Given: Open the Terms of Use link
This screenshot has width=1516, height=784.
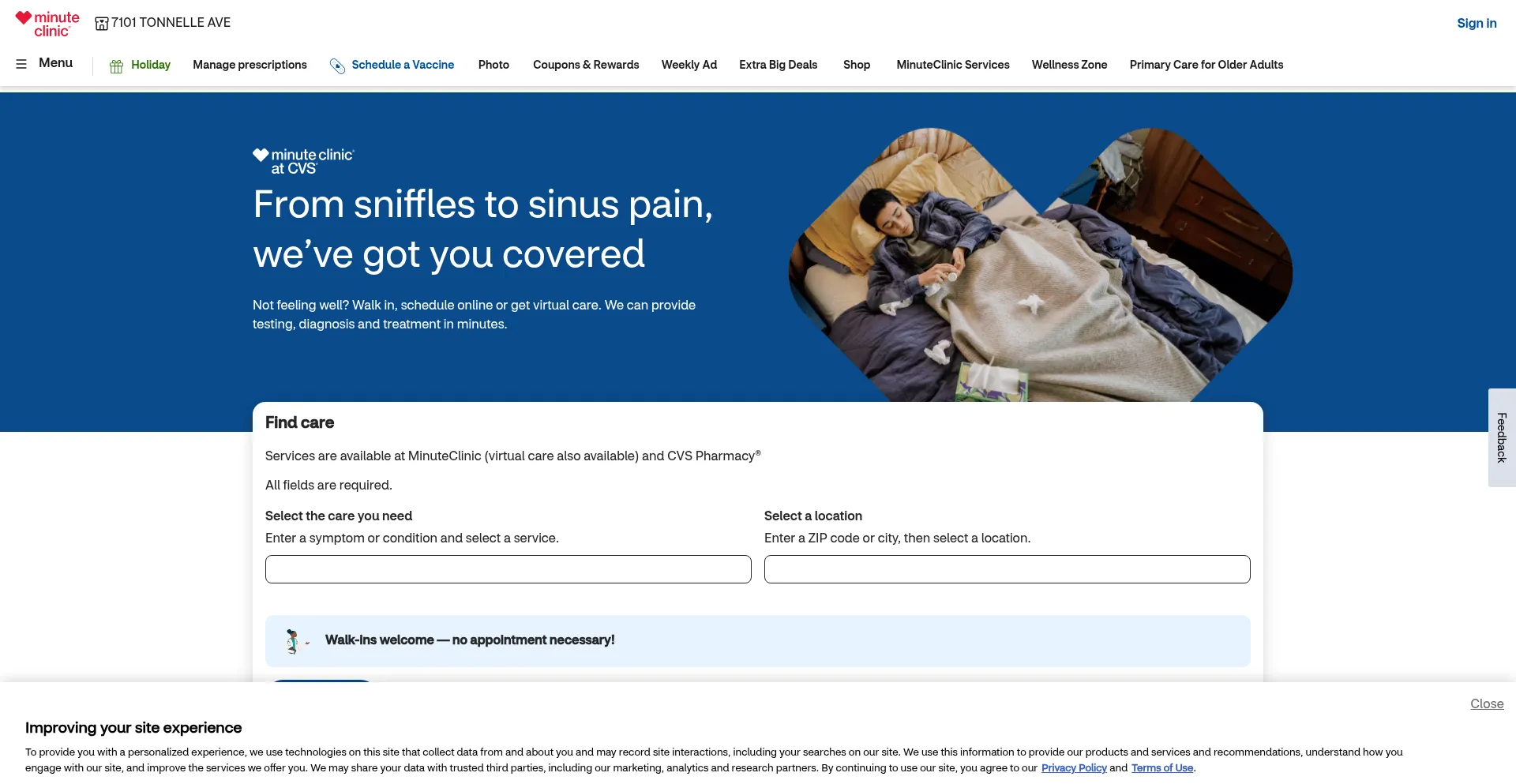Looking at the screenshot, I should (x=1162, y=768).
